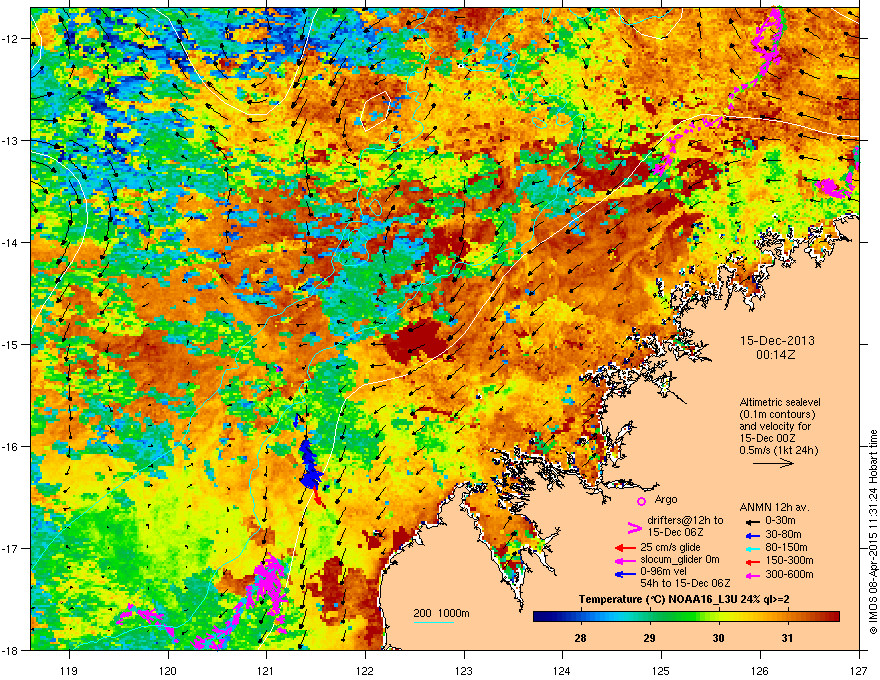This screenshot has width=880, height=680.
Task: Click the '28' color bar tick label
Action: (580, 638)
